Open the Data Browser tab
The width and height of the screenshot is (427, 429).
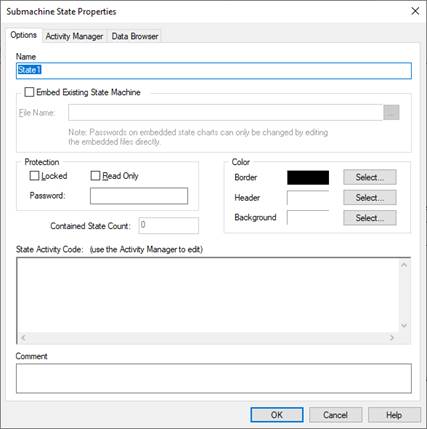tap(135, 36)
